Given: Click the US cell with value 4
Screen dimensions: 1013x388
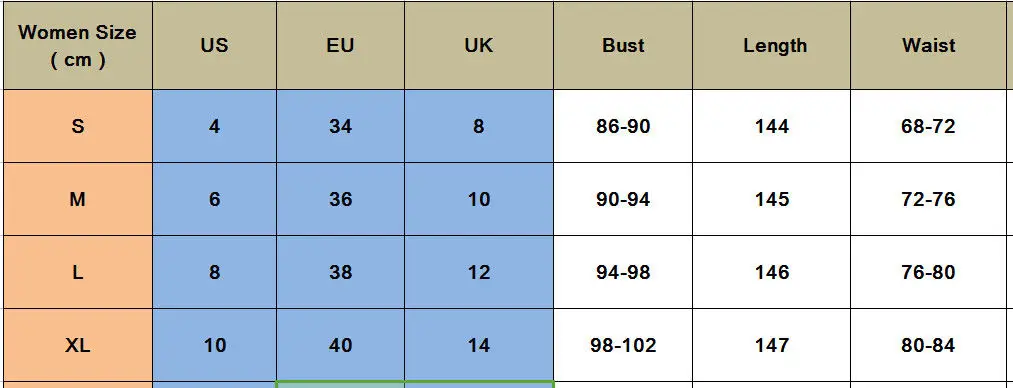Looking at the screenshot, I should [214, 126].
